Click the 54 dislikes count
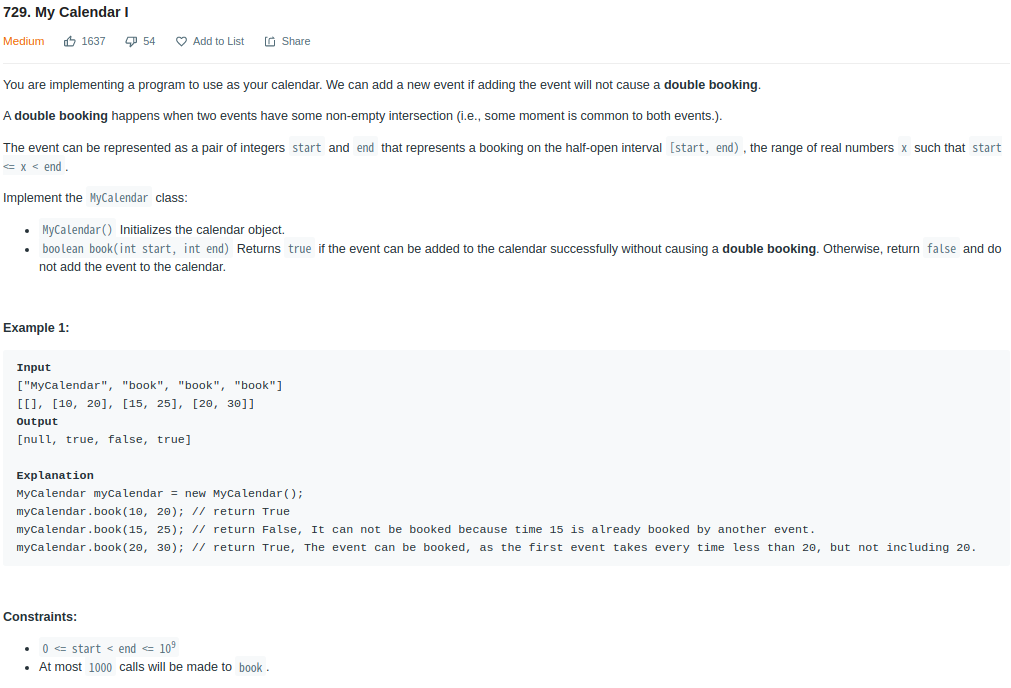 pos(149,41)
